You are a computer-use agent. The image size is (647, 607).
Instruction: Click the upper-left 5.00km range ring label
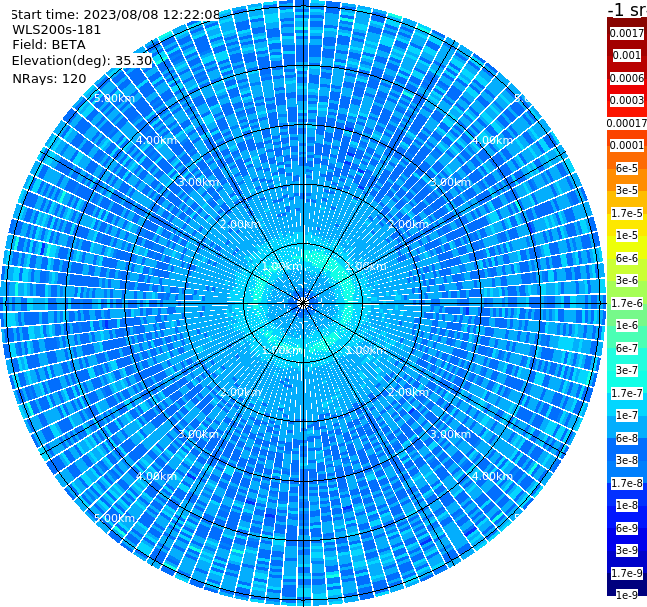(x=114, y=98)
